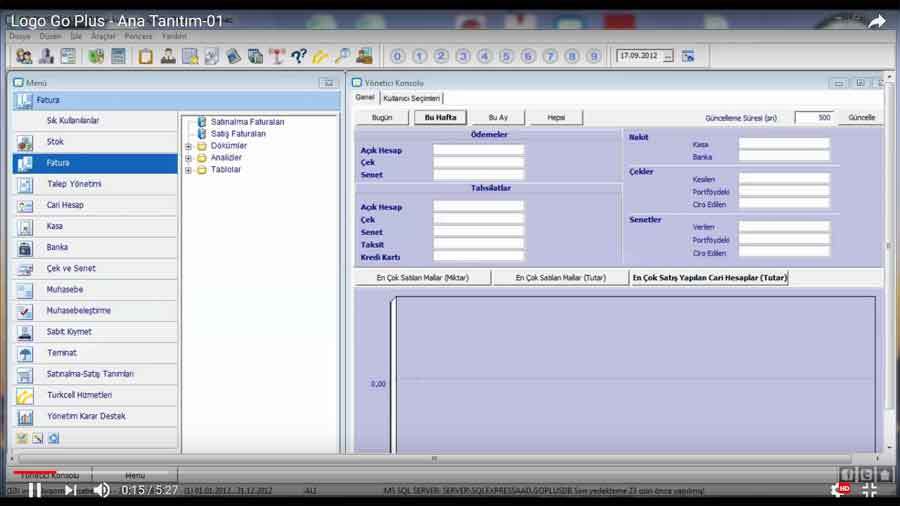
Task: Click the calendar icon beside the date field
Action: (x=688, y=56)
